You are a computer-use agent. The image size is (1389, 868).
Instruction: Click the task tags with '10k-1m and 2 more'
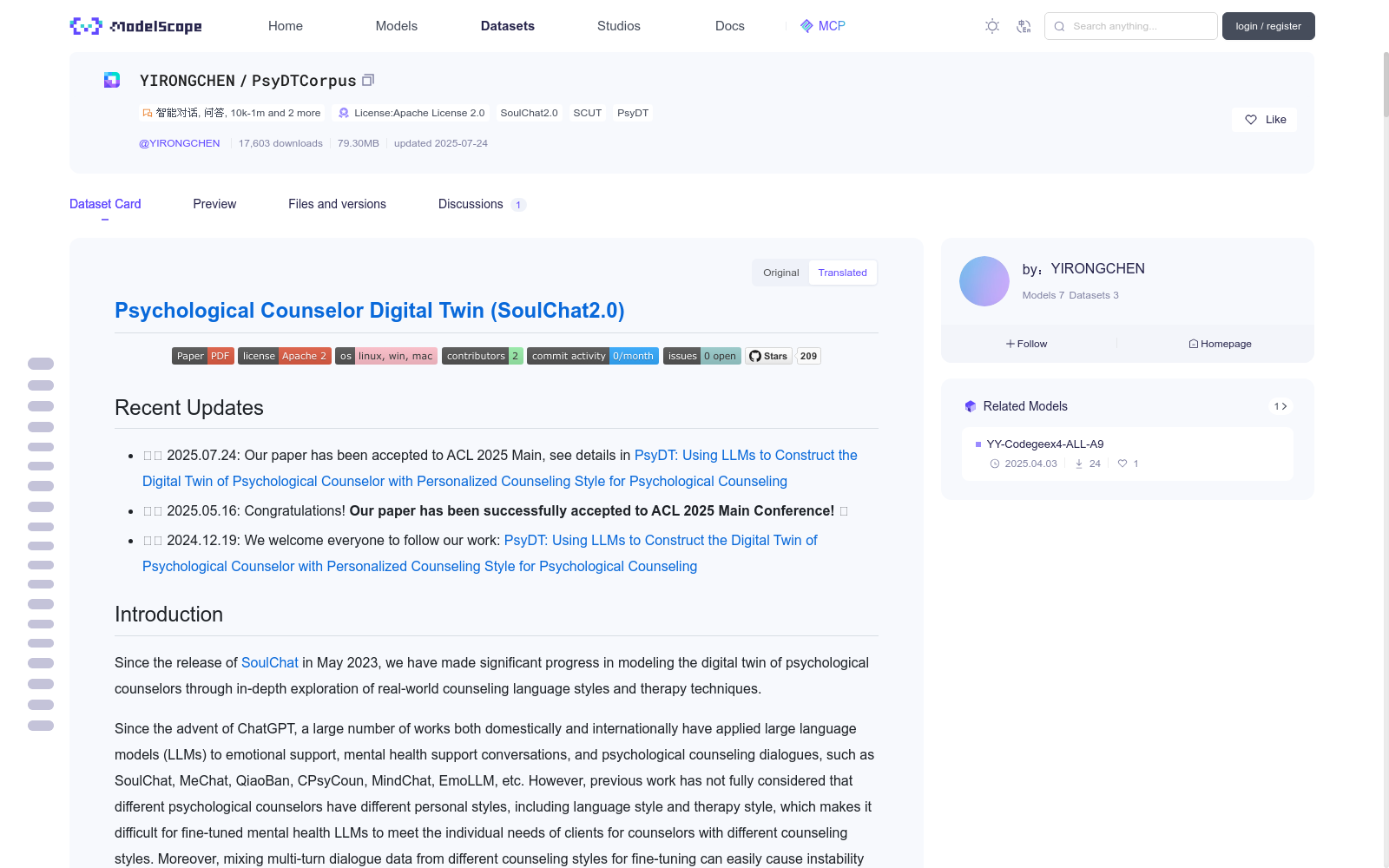coord(232,113)
